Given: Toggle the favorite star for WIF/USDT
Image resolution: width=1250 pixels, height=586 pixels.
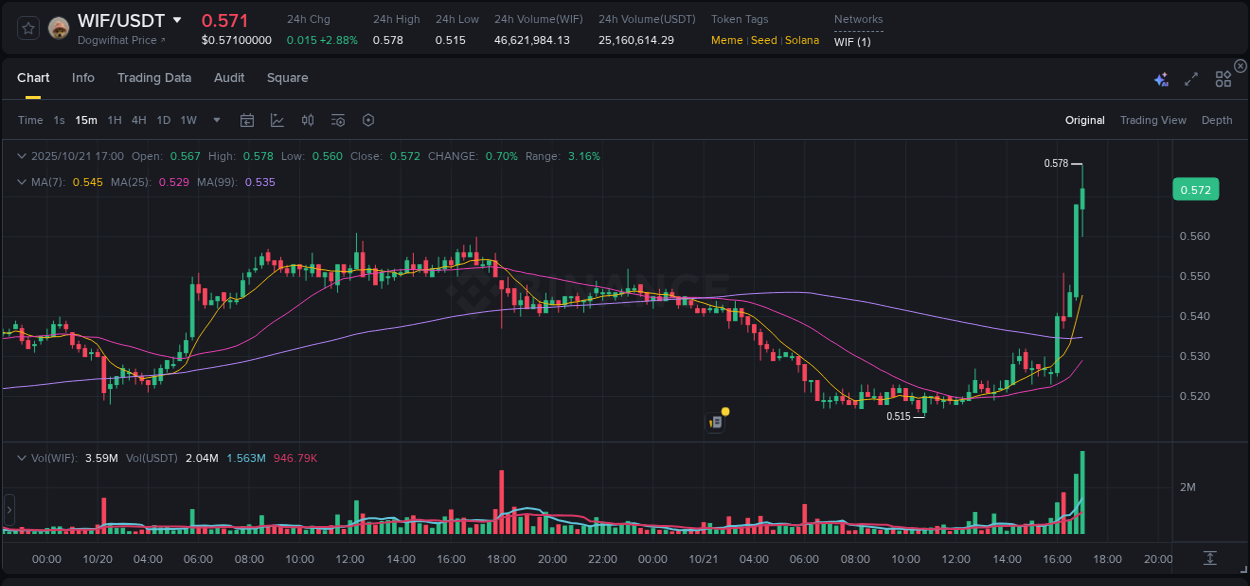Looking at the screenshot, I should pyautogui.click(x=27, y=27).
